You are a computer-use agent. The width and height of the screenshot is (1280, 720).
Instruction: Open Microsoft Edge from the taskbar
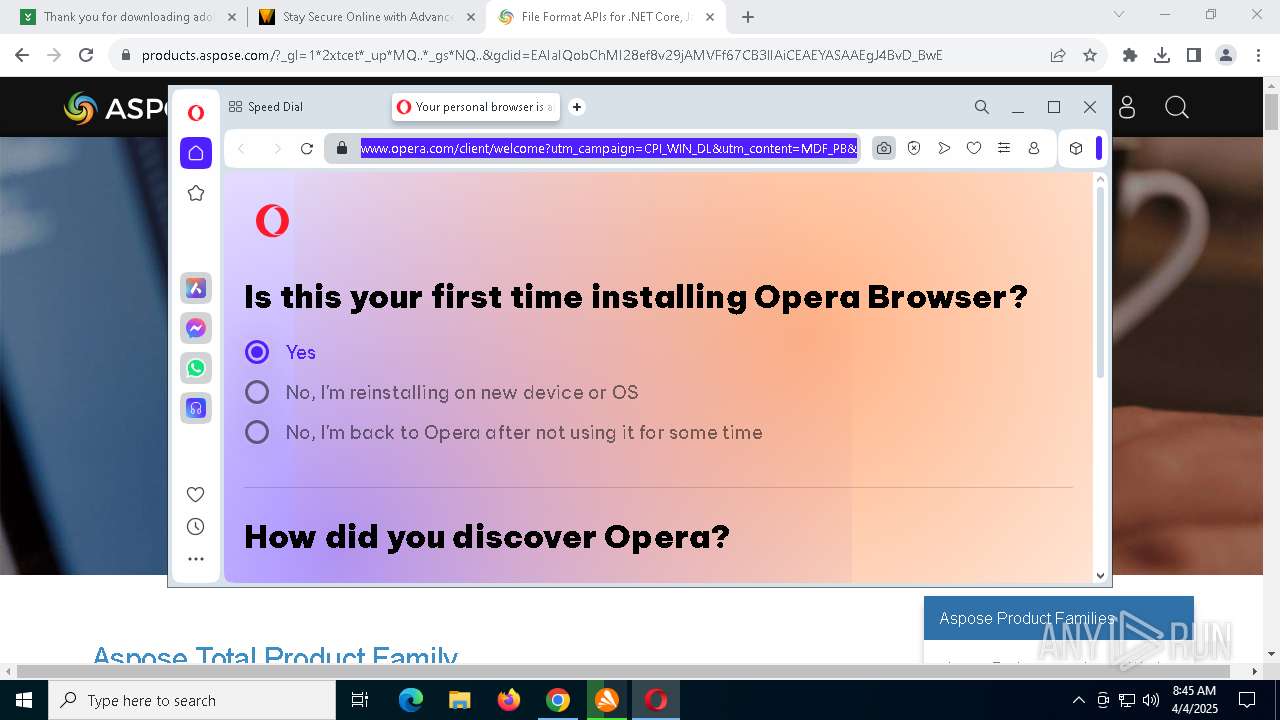(411, 700)
